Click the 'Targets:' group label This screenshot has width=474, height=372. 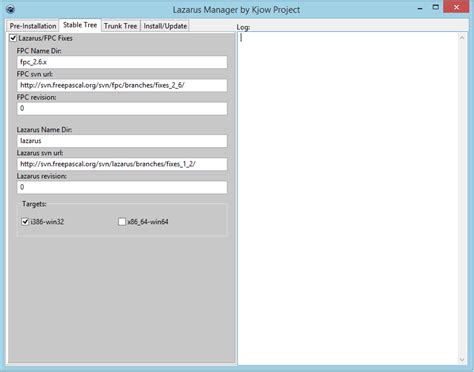[x=34, y=204]
